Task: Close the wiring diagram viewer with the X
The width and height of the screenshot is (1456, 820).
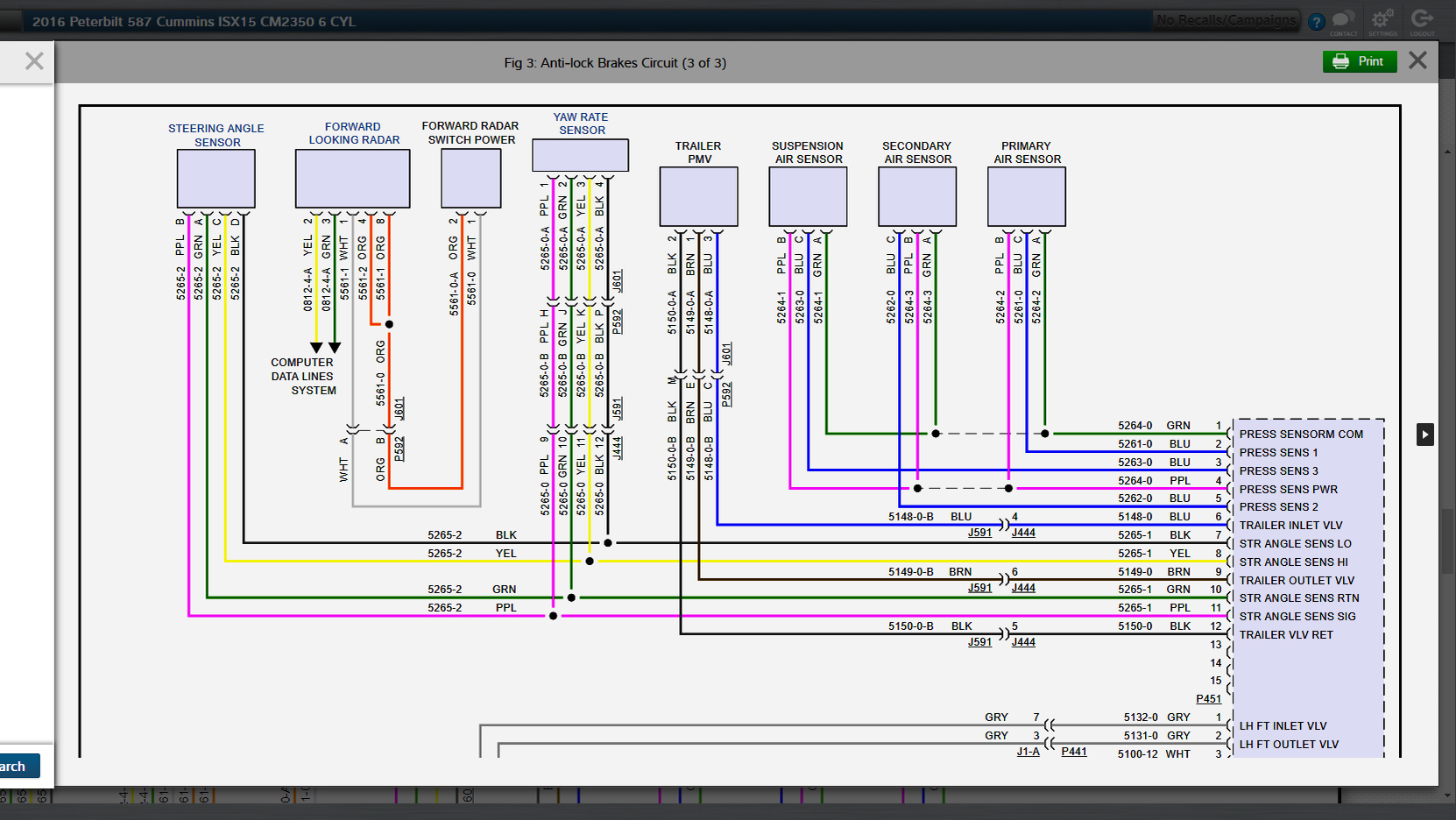Action: click(1417, 60)
